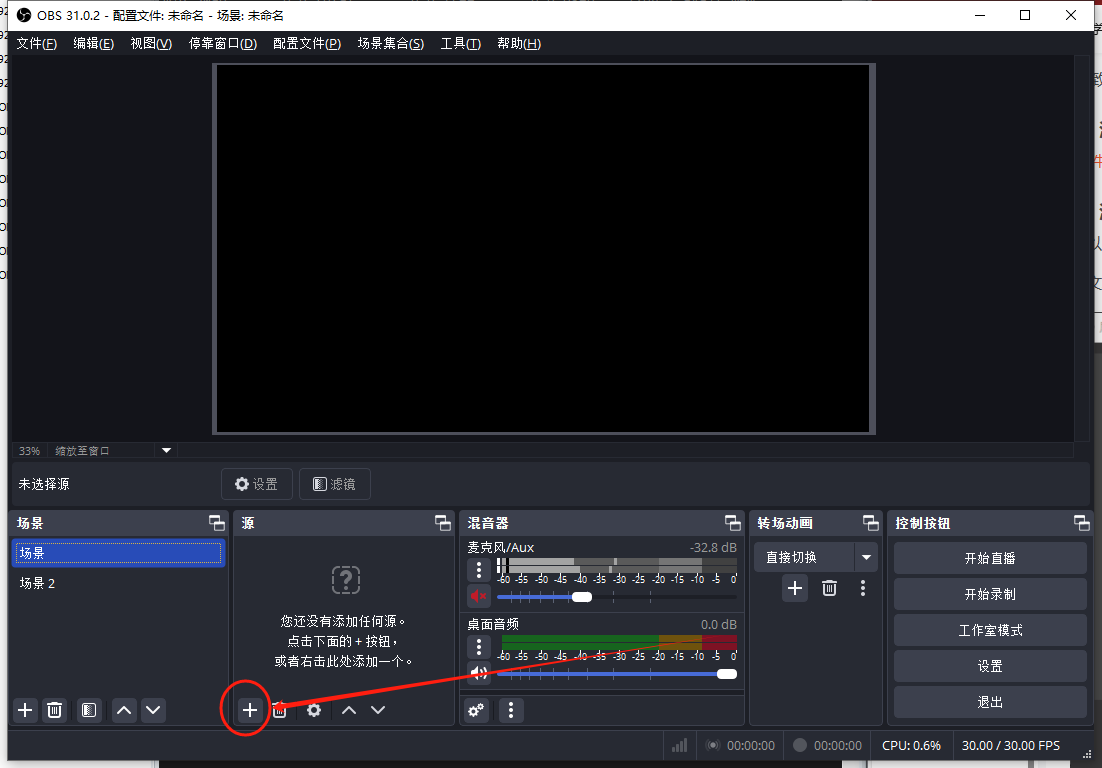
Task: Click the add source plus button
Action: [250, 710]
